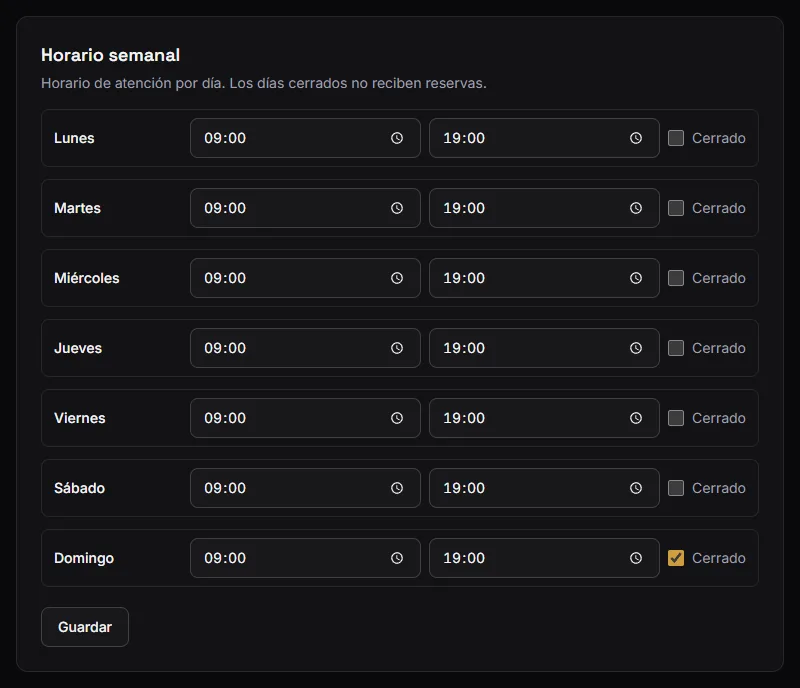This screenshot has height=688, width=800.
Task: Click the Cerrado label in the Miércoles row
Action: click(x=718, y=278)
